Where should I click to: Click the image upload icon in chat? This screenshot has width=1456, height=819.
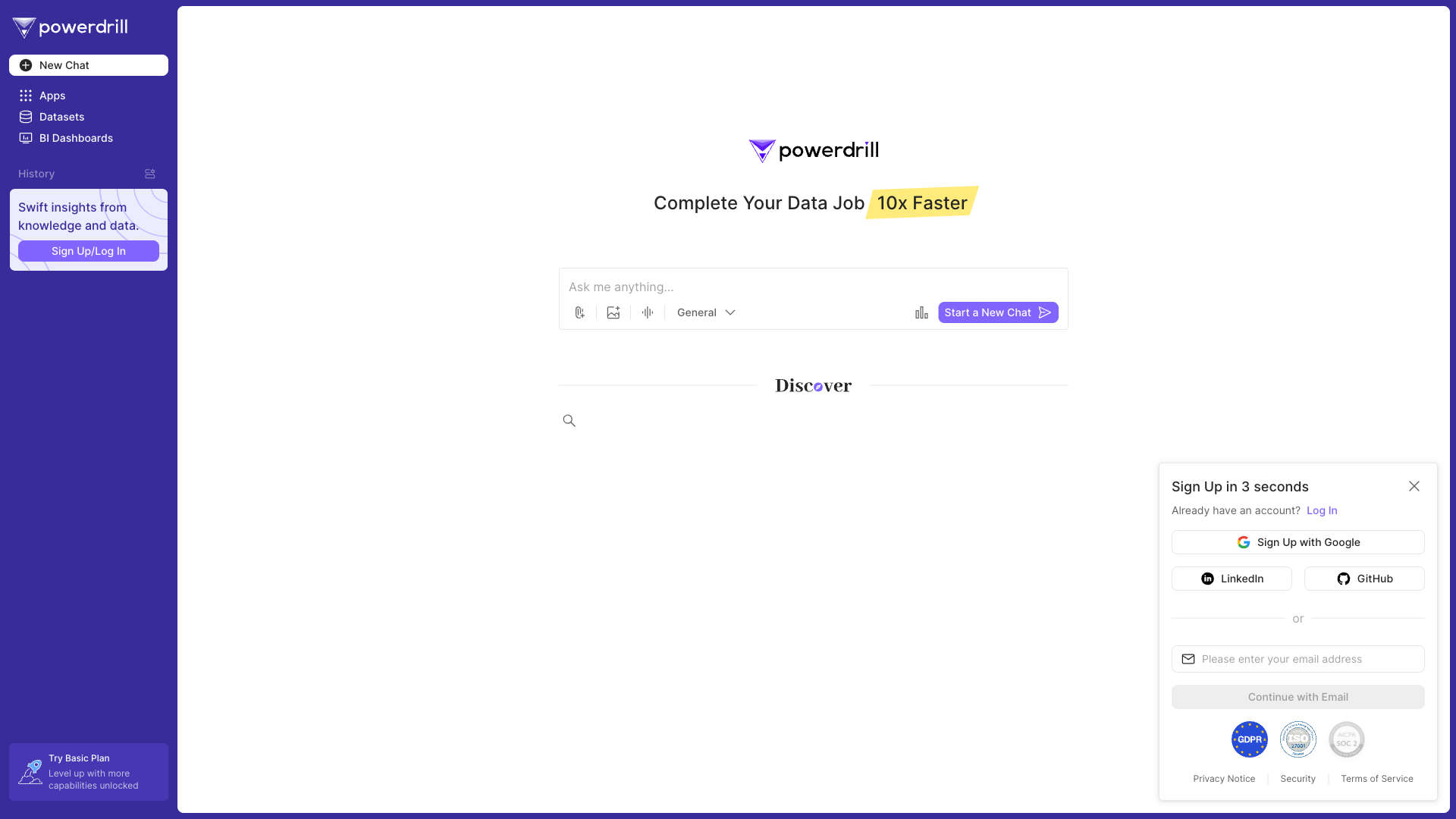click(x=614, y=312)
